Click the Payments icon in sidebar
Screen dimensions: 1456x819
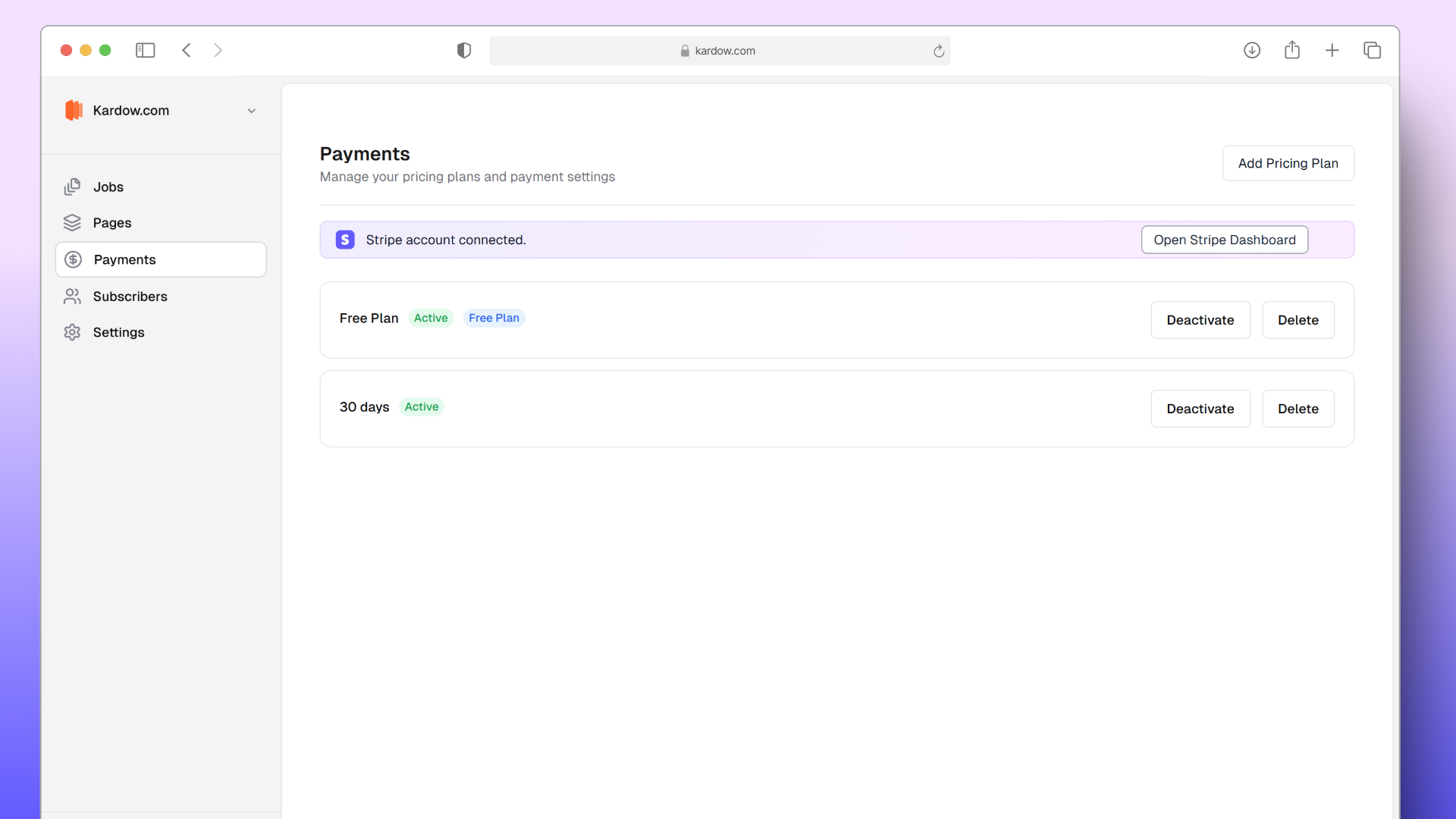pyautogui.click(x=72, y=259)
